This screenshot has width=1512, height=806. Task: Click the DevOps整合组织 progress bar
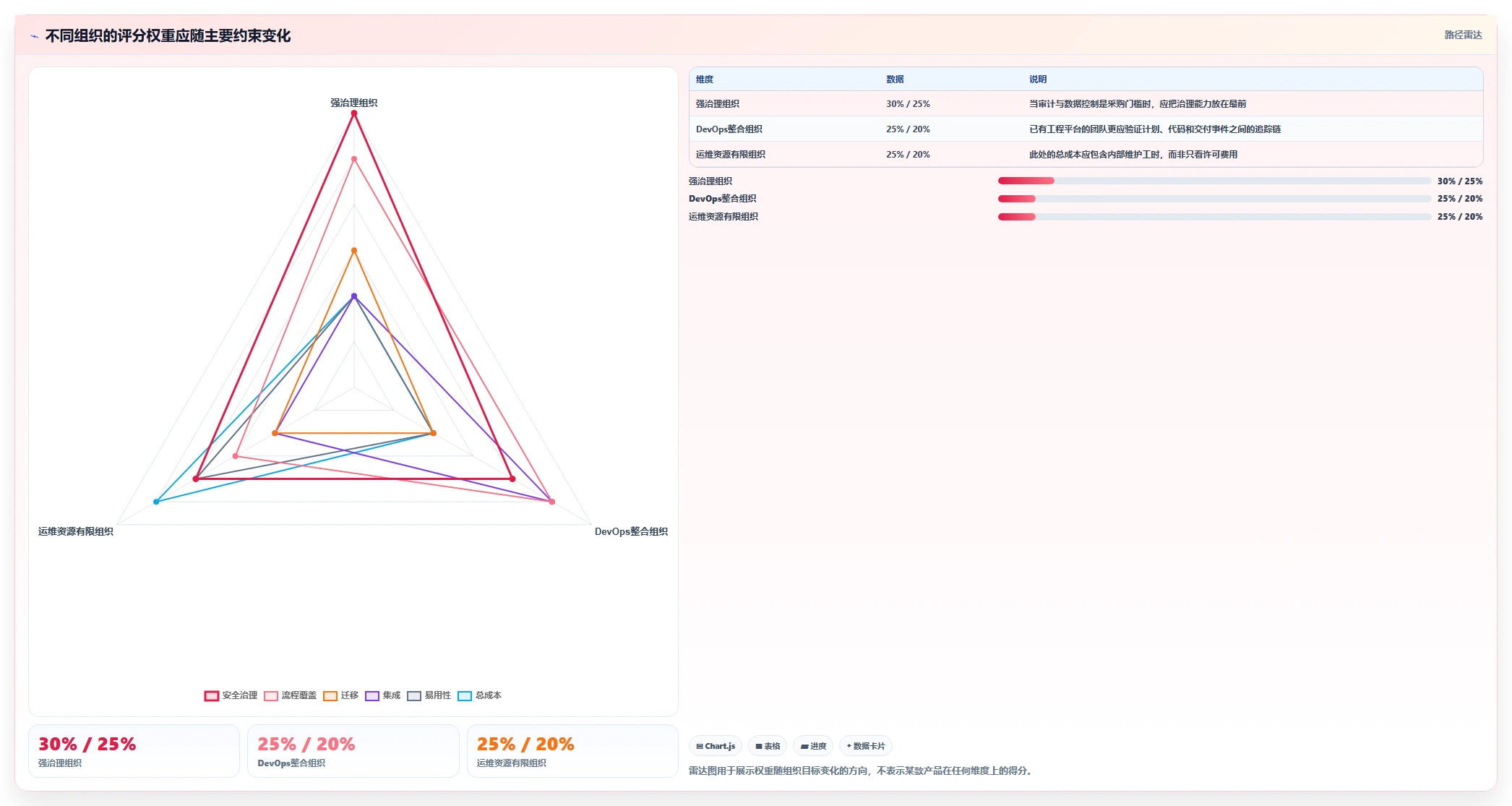tap(1214, 199)
